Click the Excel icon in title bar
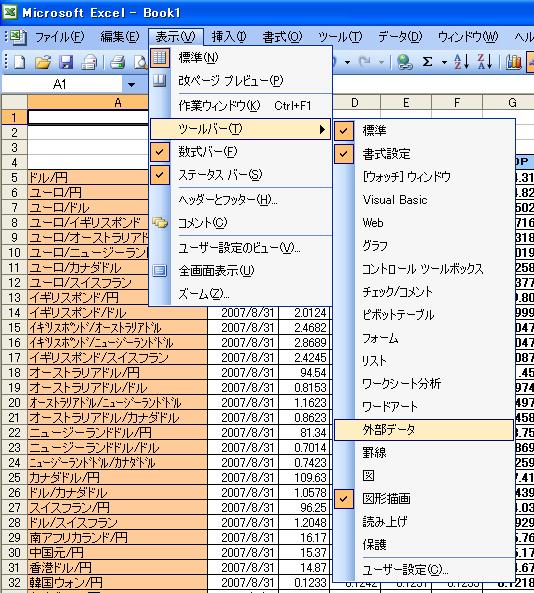534x593 pixels. [9, 12]
